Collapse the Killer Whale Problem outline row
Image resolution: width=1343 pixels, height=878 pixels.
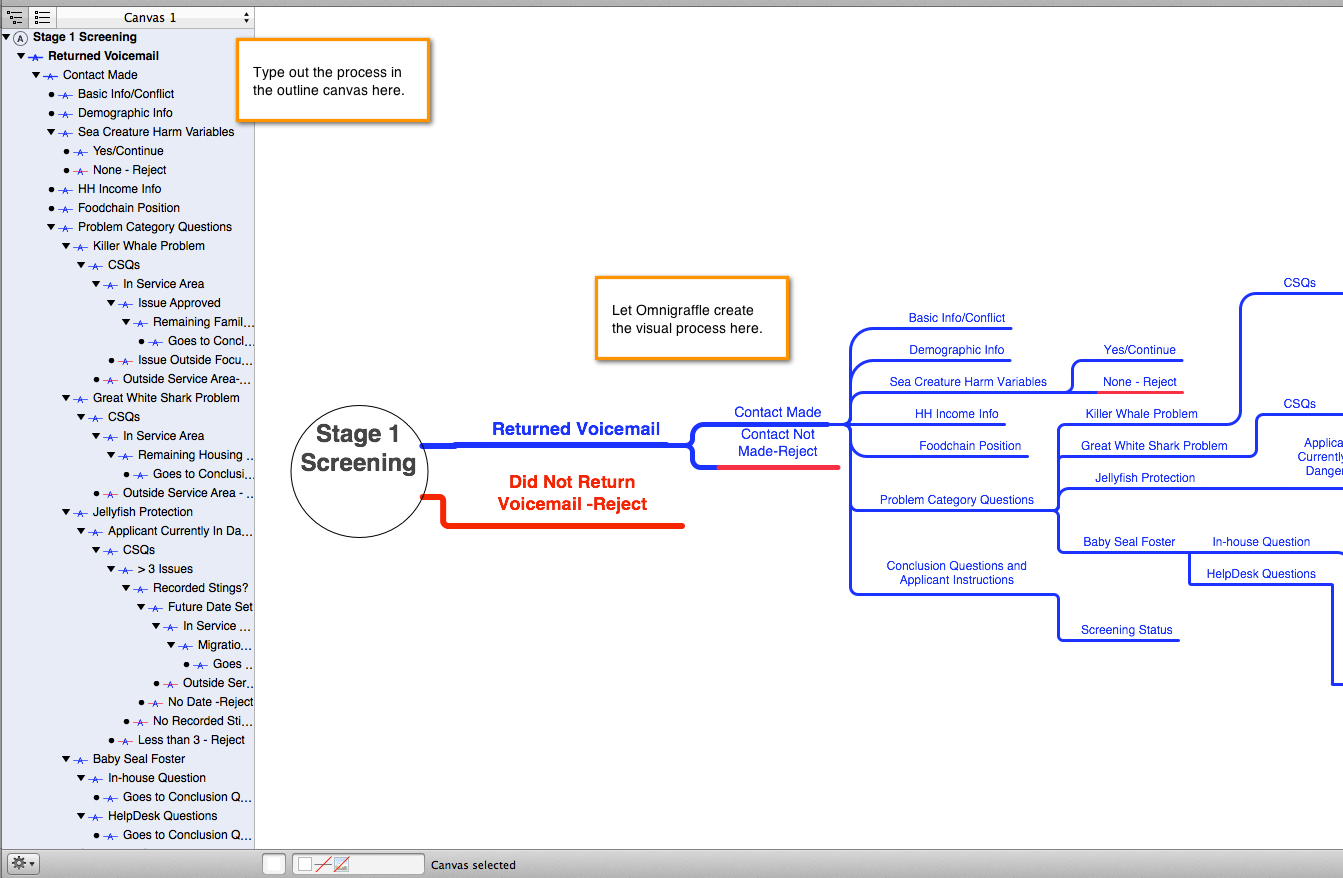coord(66,246)
